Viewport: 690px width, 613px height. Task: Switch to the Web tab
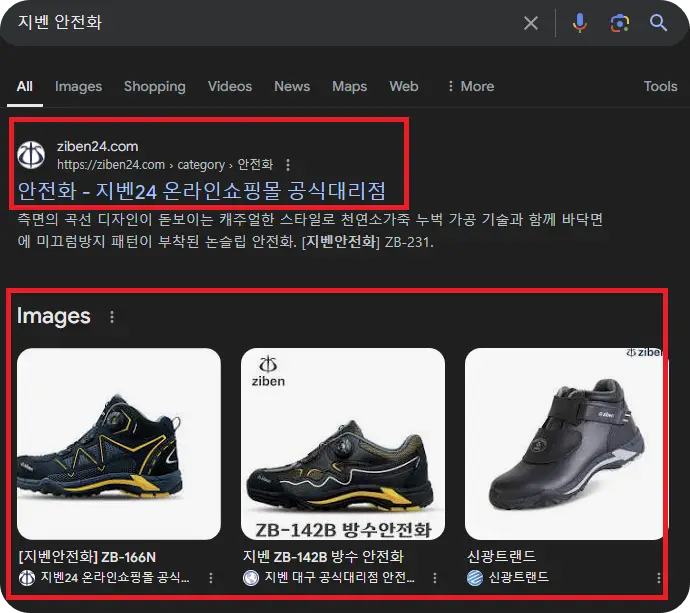404,86
